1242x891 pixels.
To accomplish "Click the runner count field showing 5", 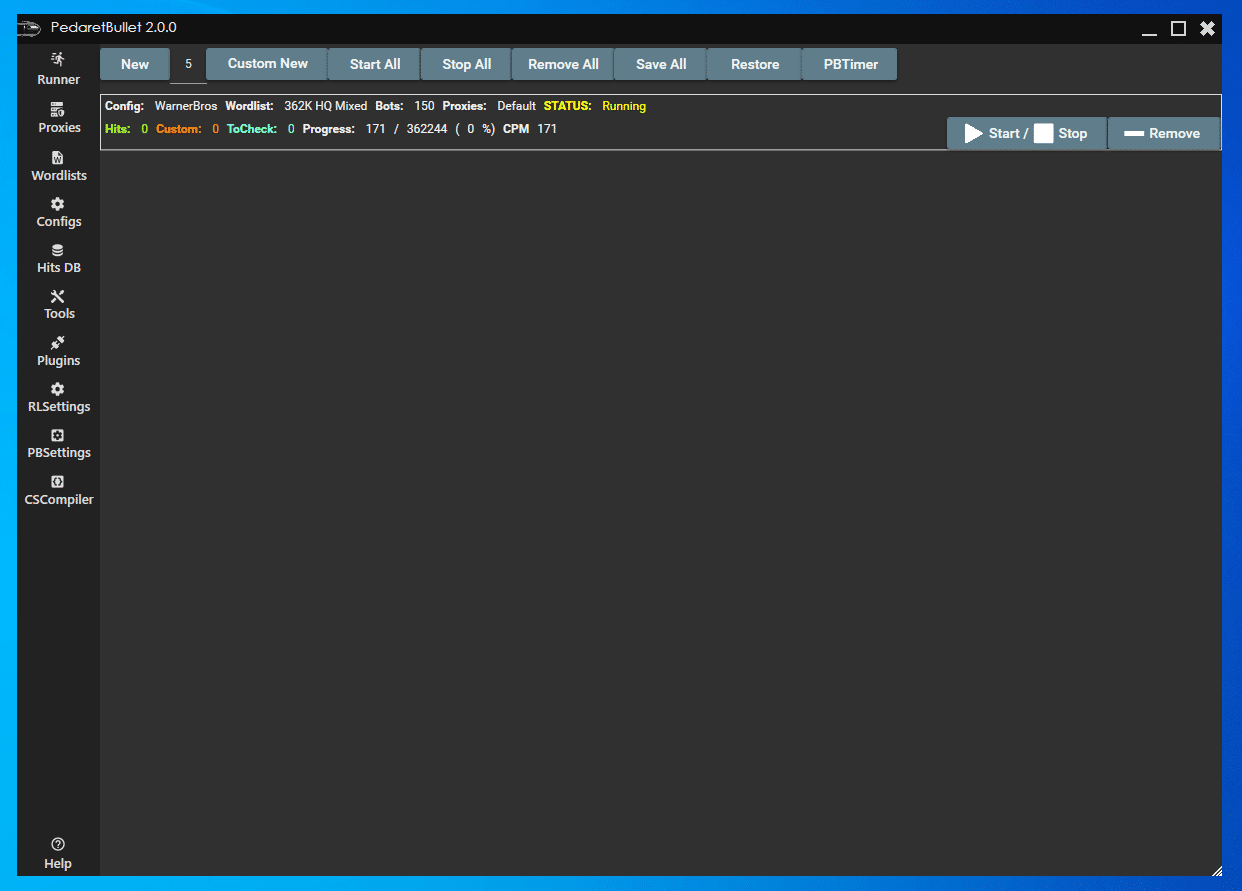I will (188, 64).
